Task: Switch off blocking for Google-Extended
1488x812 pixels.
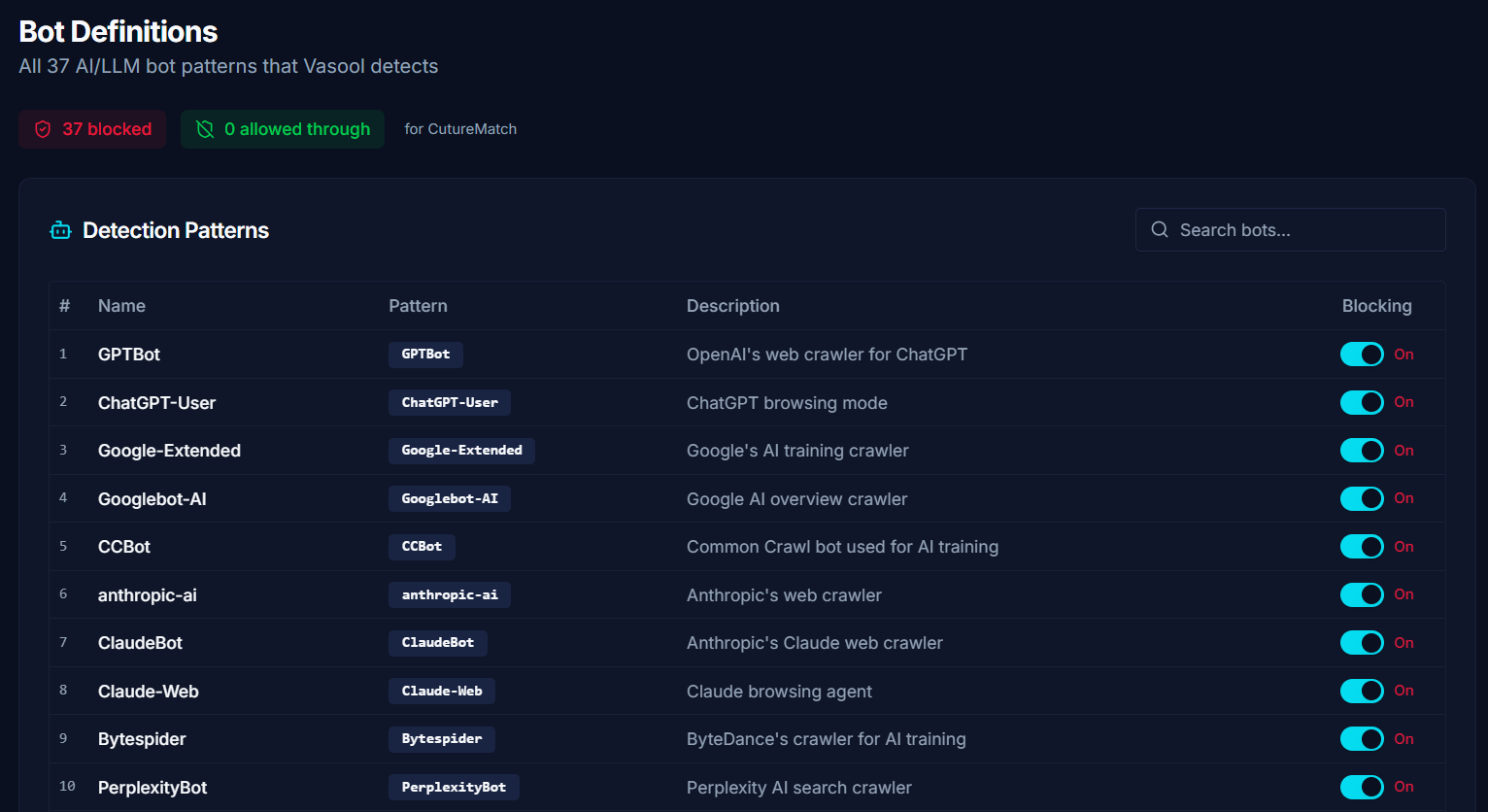Action: pyautogui.click(x=1362, y=451)
